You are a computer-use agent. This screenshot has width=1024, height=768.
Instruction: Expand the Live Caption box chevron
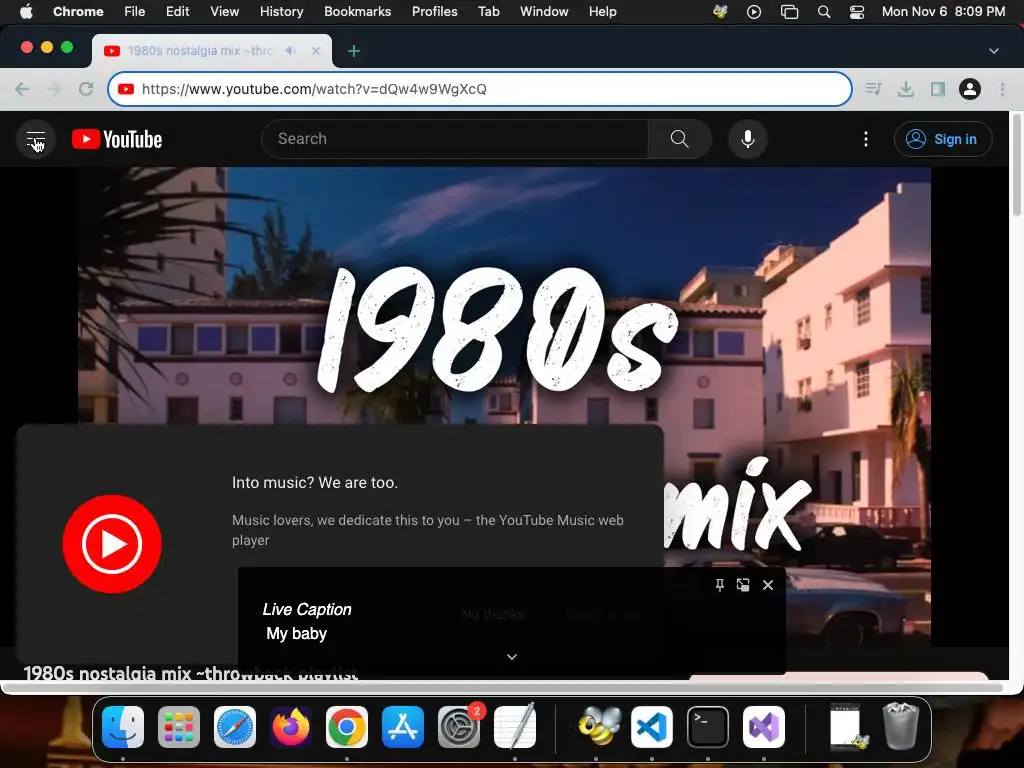point(512,657)
